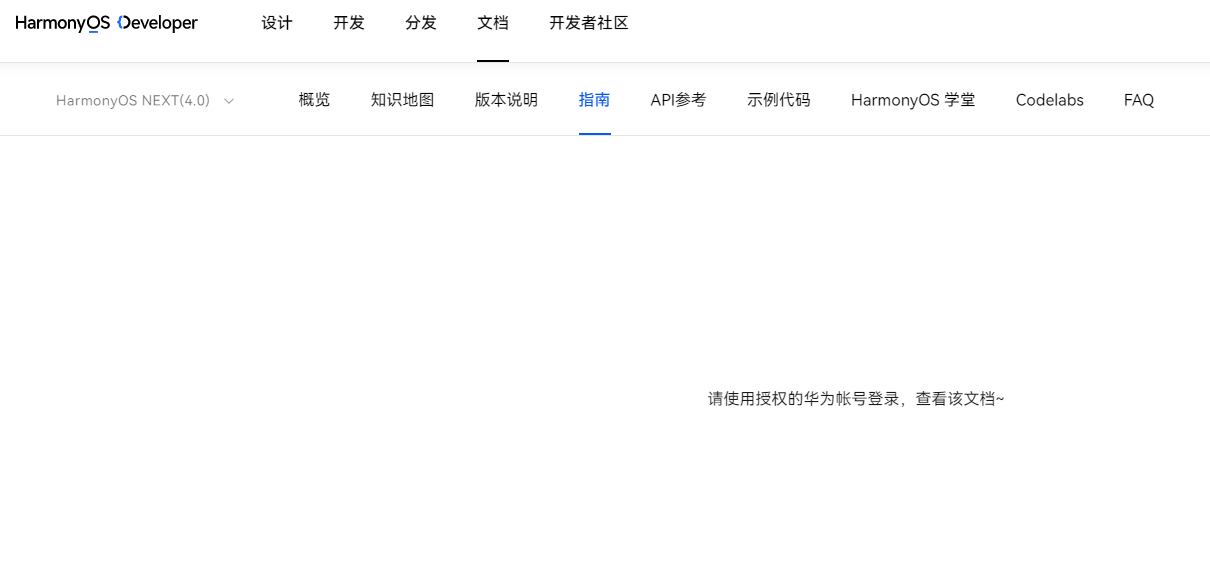Switch to the API参考 tab
The image size is (1210, 586).
[678, 100]
